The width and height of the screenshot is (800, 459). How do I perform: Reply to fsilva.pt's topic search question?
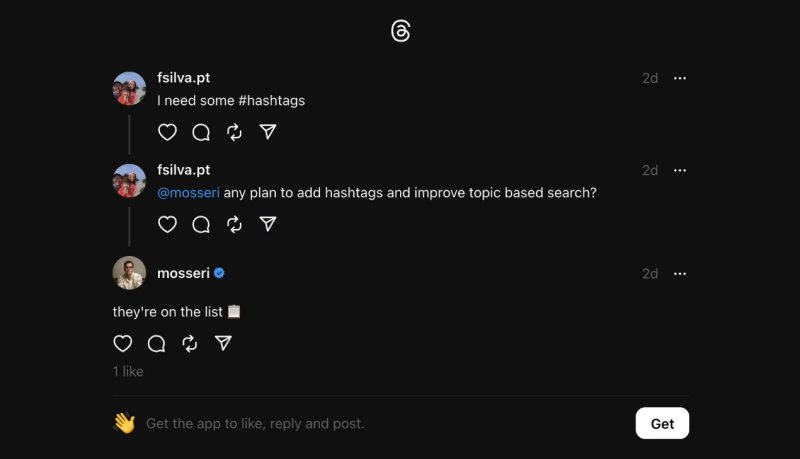(x=201, y=224)
